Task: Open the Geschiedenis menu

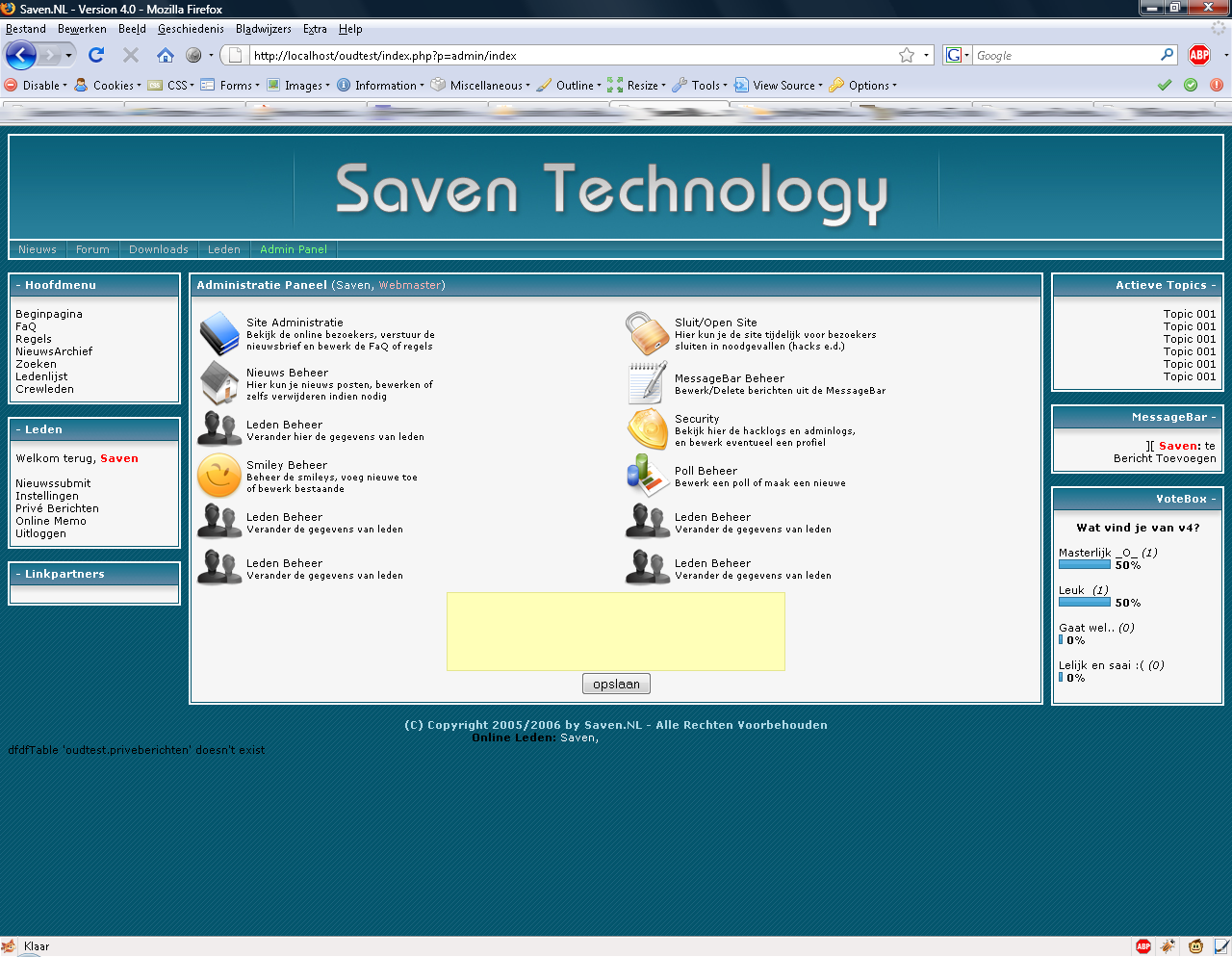Action: (191, 29)
